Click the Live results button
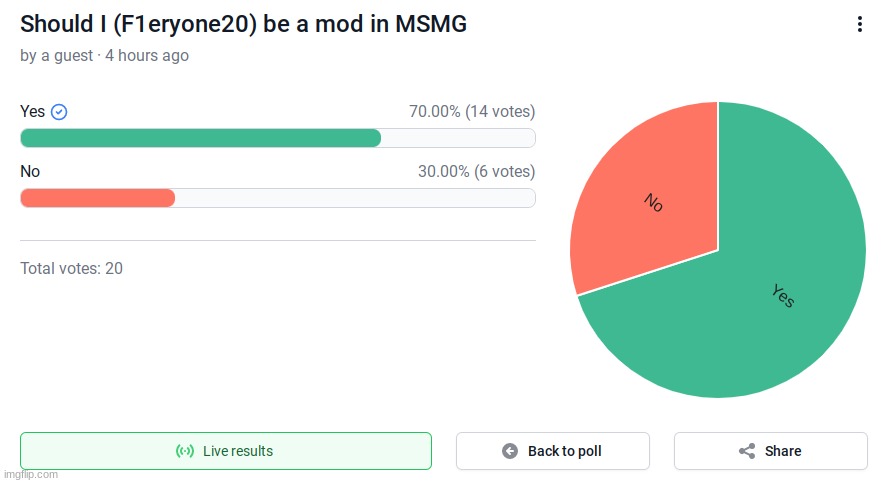886x483 pixels. coord(226,451)
